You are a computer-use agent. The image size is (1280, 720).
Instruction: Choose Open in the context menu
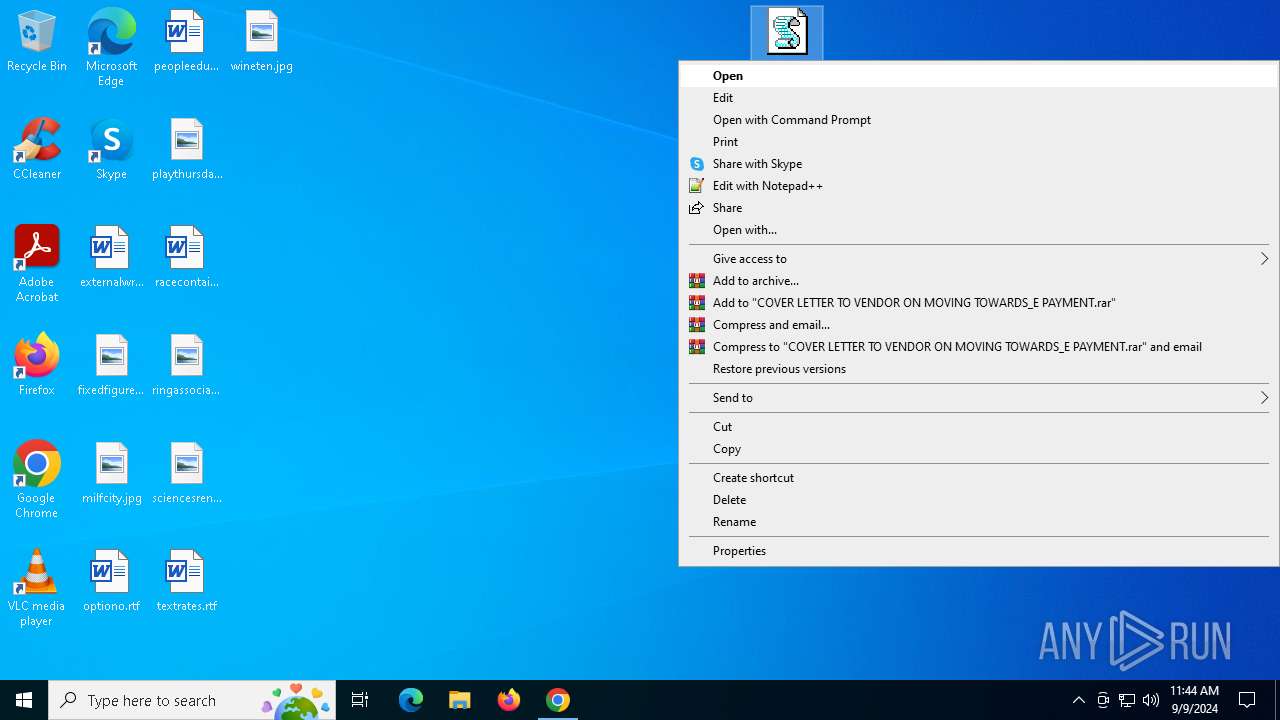click(979, 76)
